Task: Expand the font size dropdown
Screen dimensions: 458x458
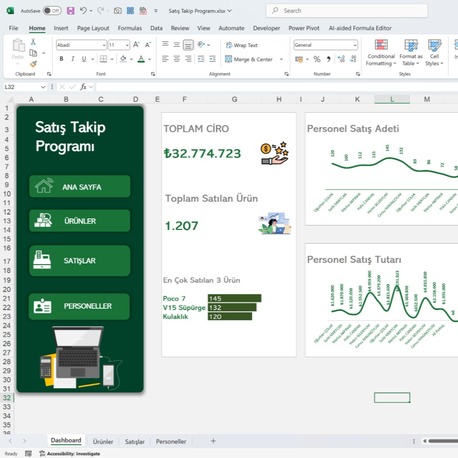Action: 127,45
